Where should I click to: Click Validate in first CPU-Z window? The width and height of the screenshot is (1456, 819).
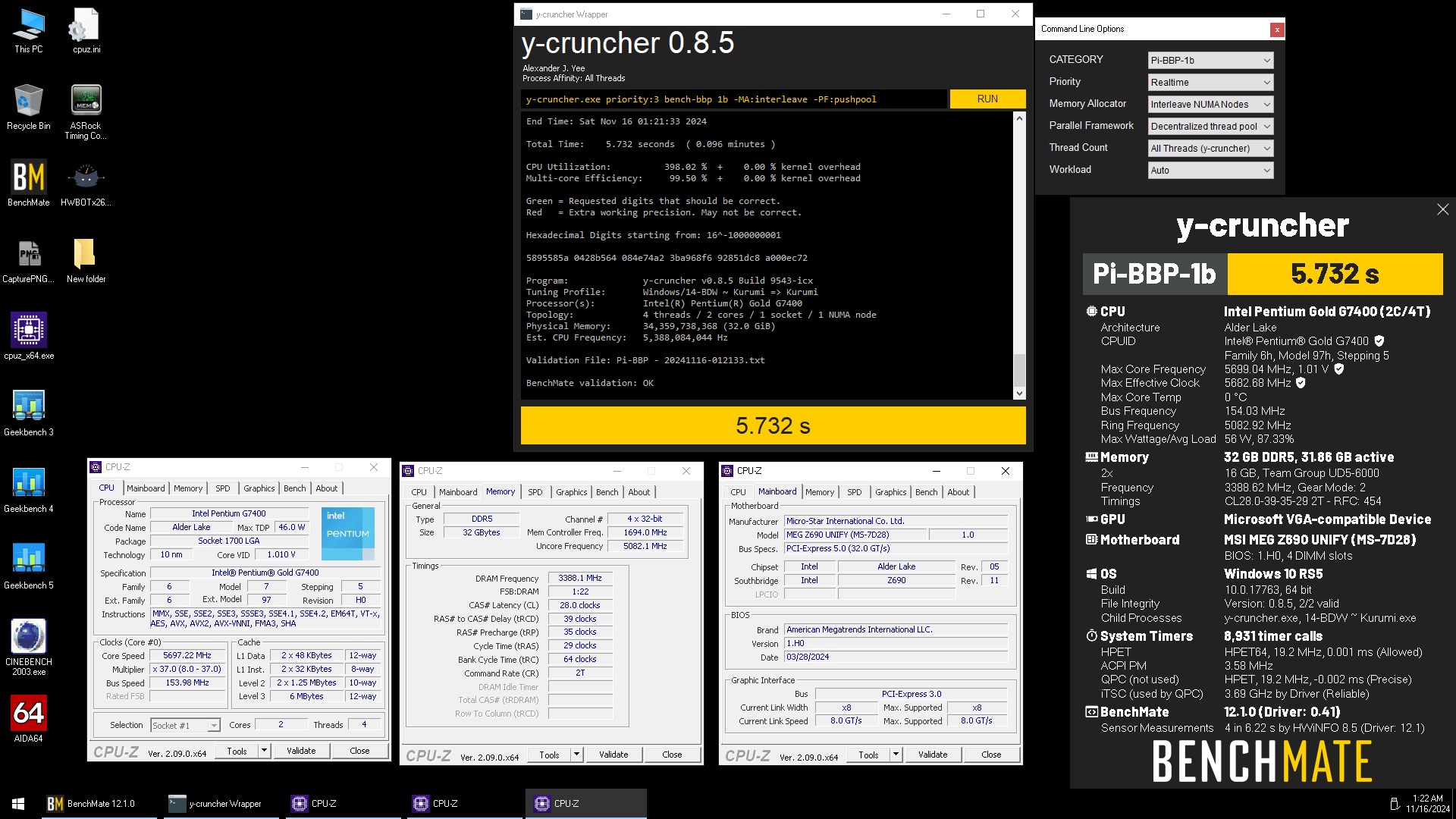point(301,751)
